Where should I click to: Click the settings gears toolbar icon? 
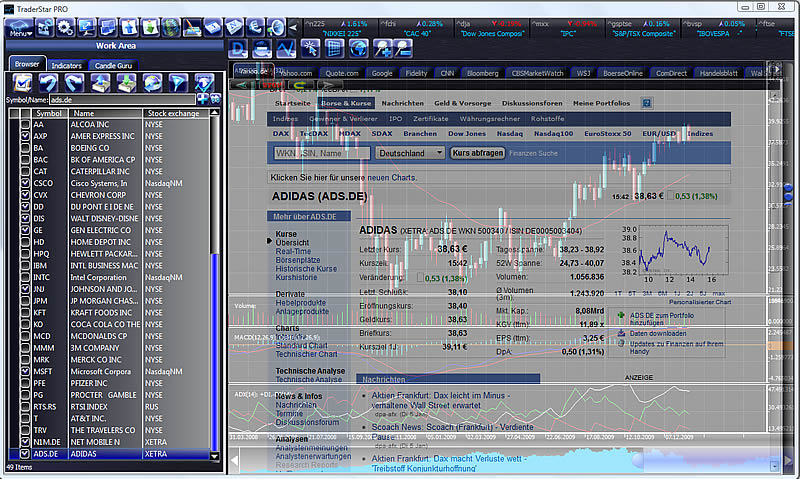(65, 27)
